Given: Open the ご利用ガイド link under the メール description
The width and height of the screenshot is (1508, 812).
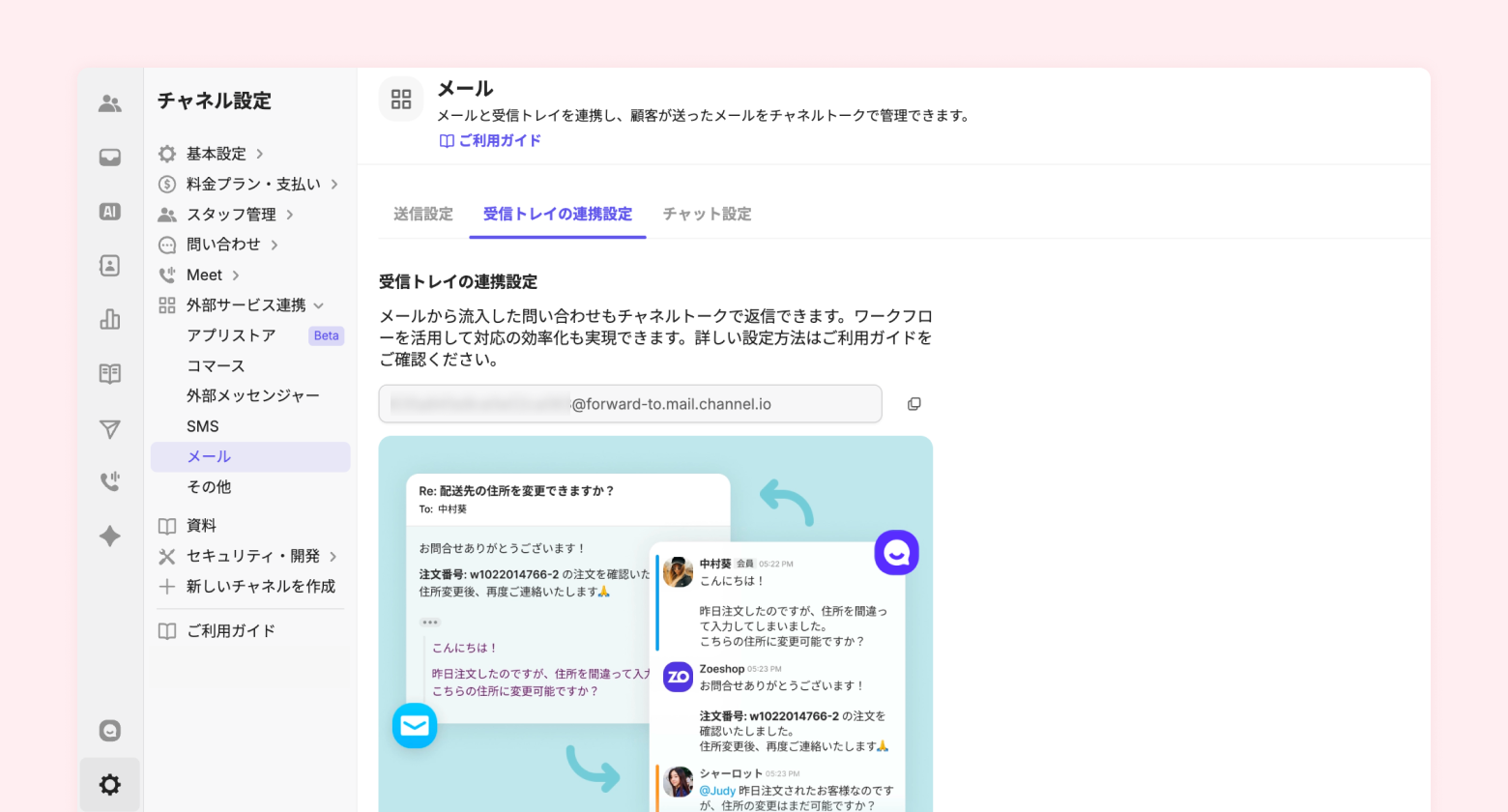Looking at the screenshot, I should [491, 140].
